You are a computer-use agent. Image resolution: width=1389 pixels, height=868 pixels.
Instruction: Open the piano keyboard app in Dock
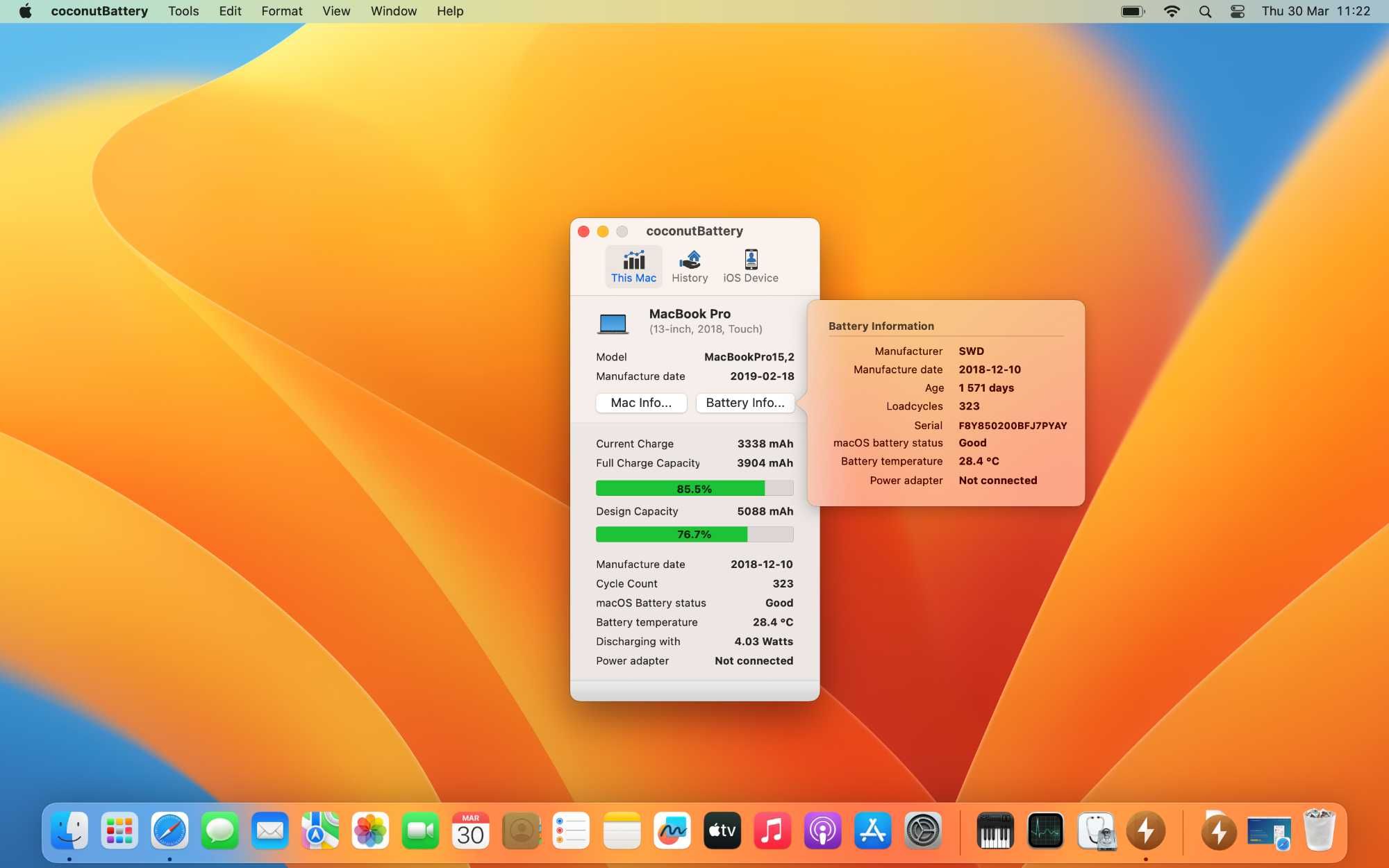[995, 831]
